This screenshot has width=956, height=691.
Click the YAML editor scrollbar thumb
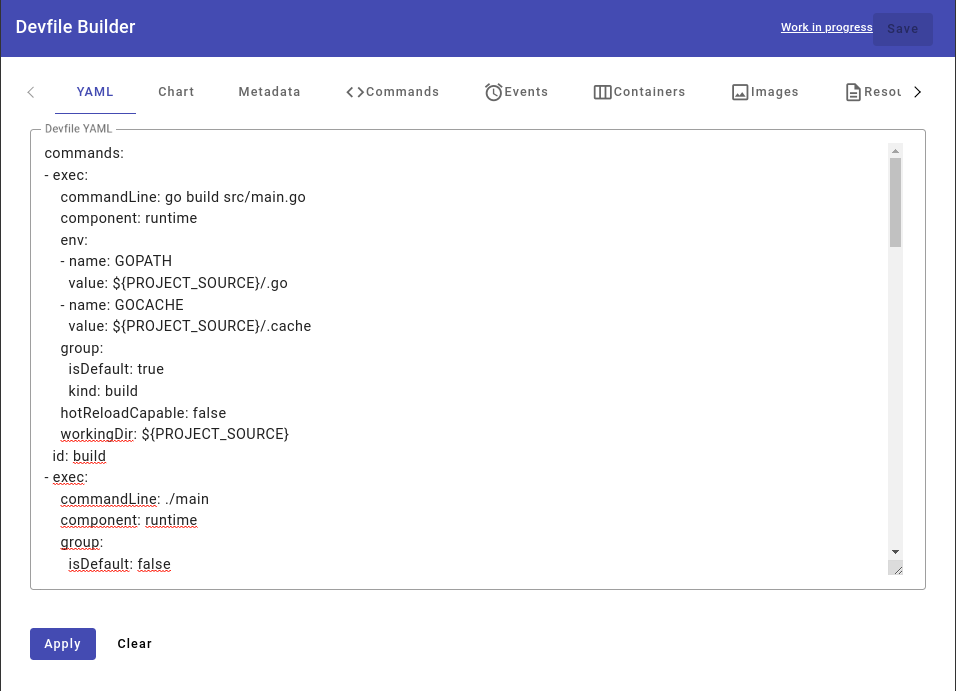[x=895, y=200]
